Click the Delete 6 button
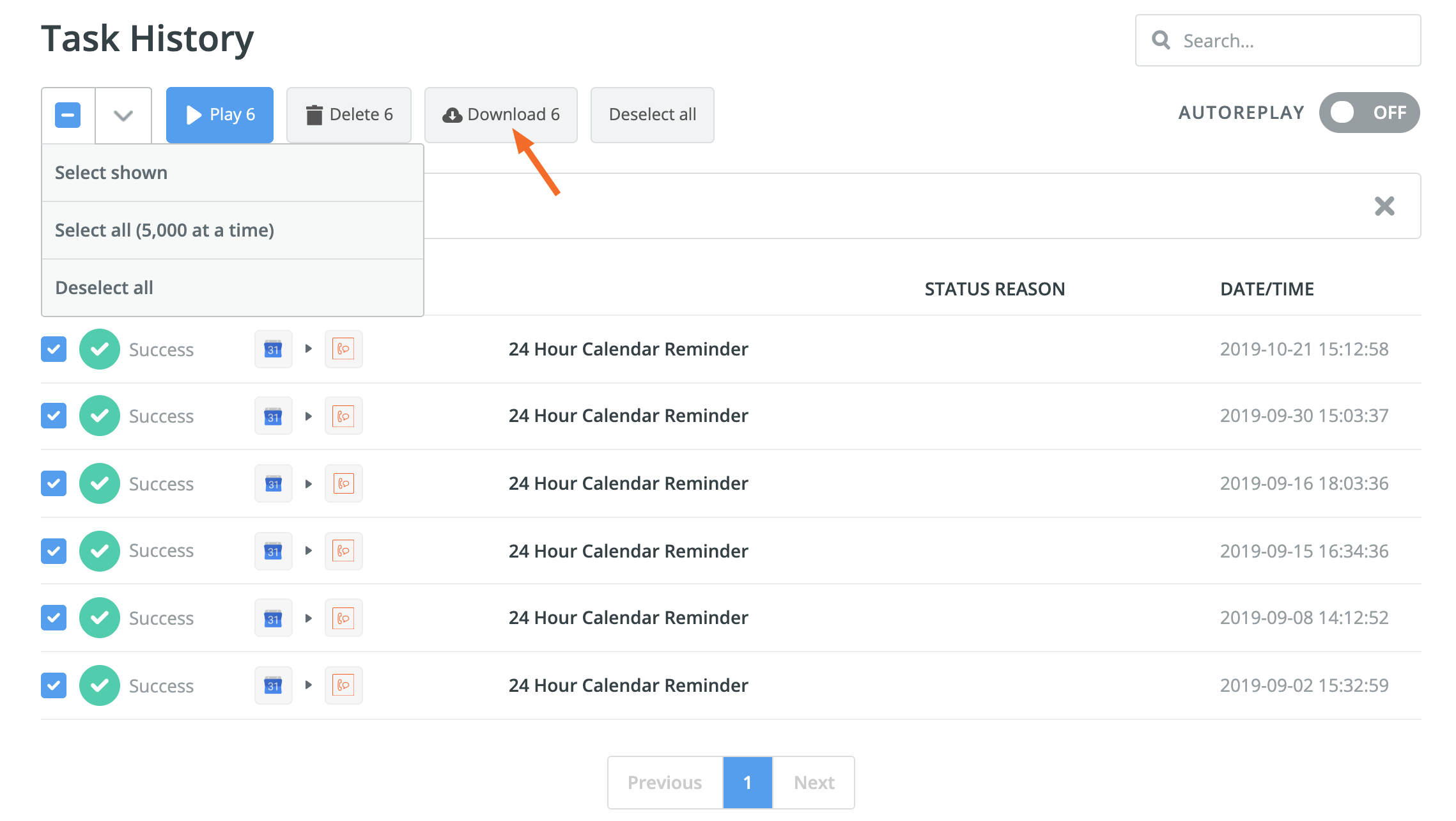Viewport: 1456px width, 821px height. [x=349, y=115]
